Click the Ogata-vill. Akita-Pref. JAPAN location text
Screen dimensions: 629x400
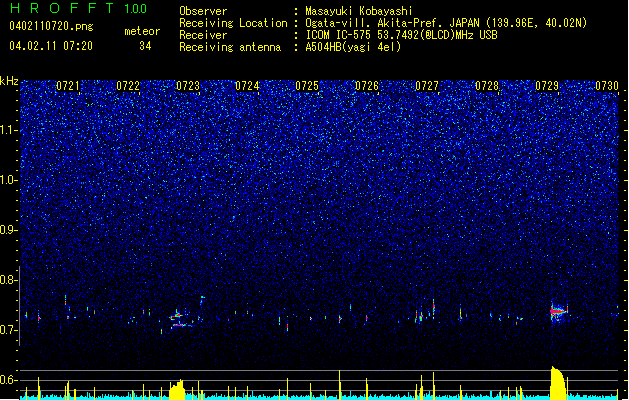click(x=446, y=23)
